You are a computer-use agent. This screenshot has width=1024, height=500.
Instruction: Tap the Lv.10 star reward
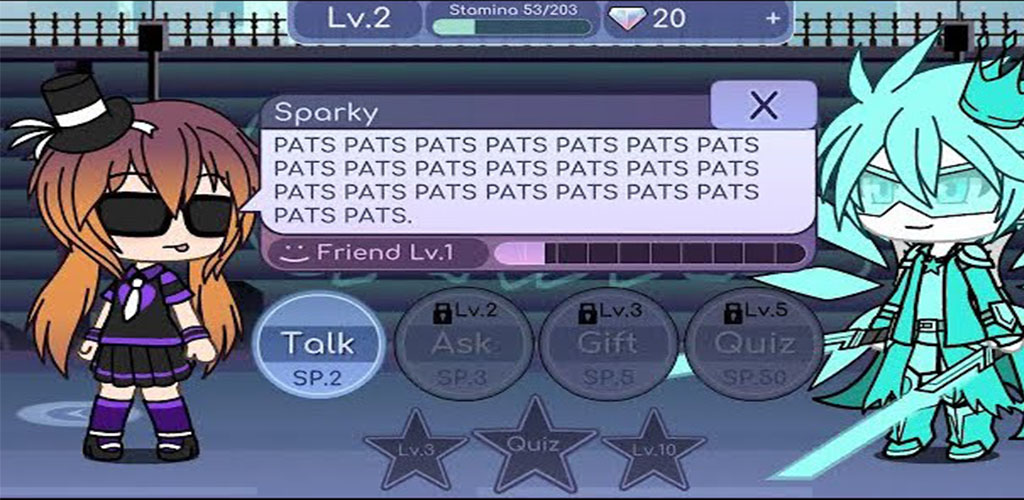click(653, 448)
